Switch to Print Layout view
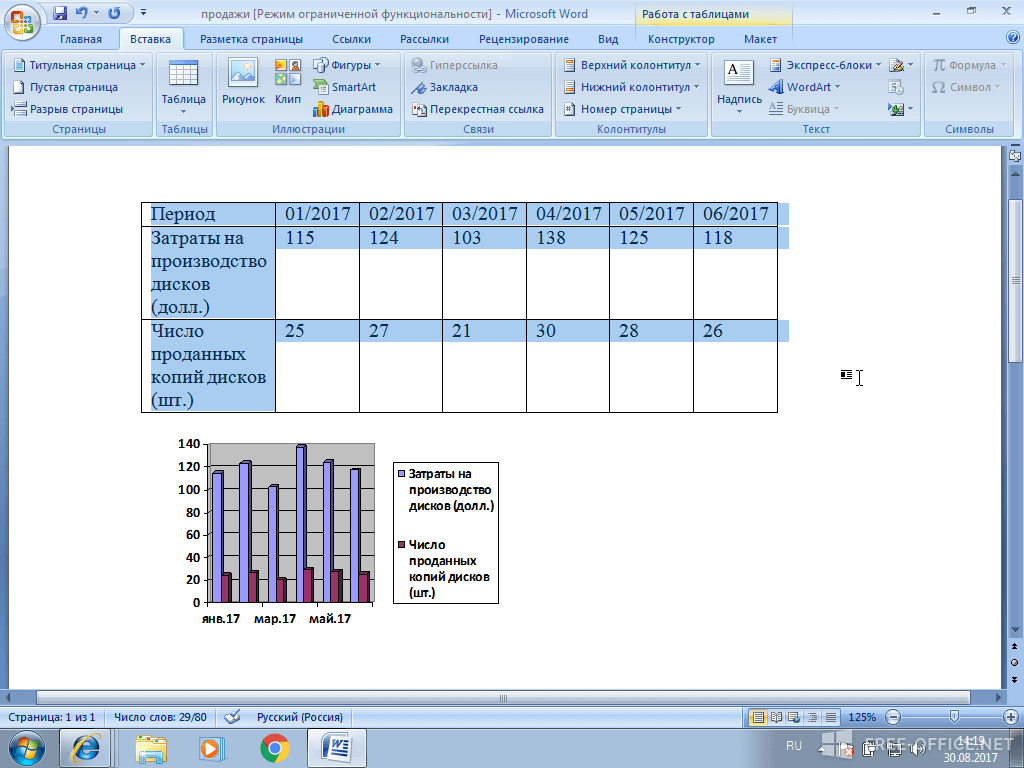 click(758, 717)
